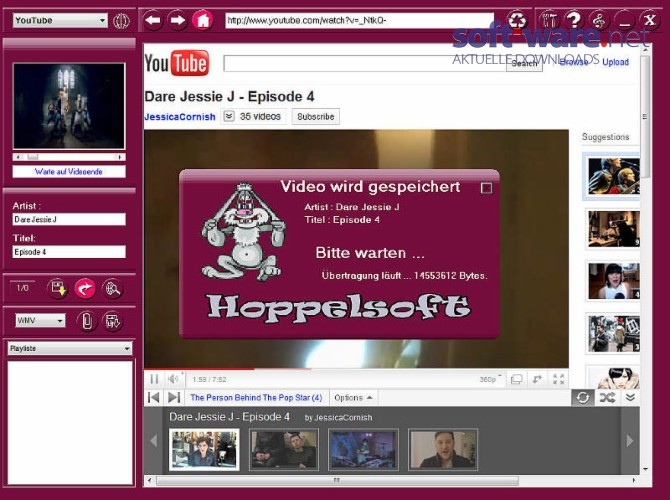
Task: Click the convert icon beside the paperclip
Action: click(113, 321)
